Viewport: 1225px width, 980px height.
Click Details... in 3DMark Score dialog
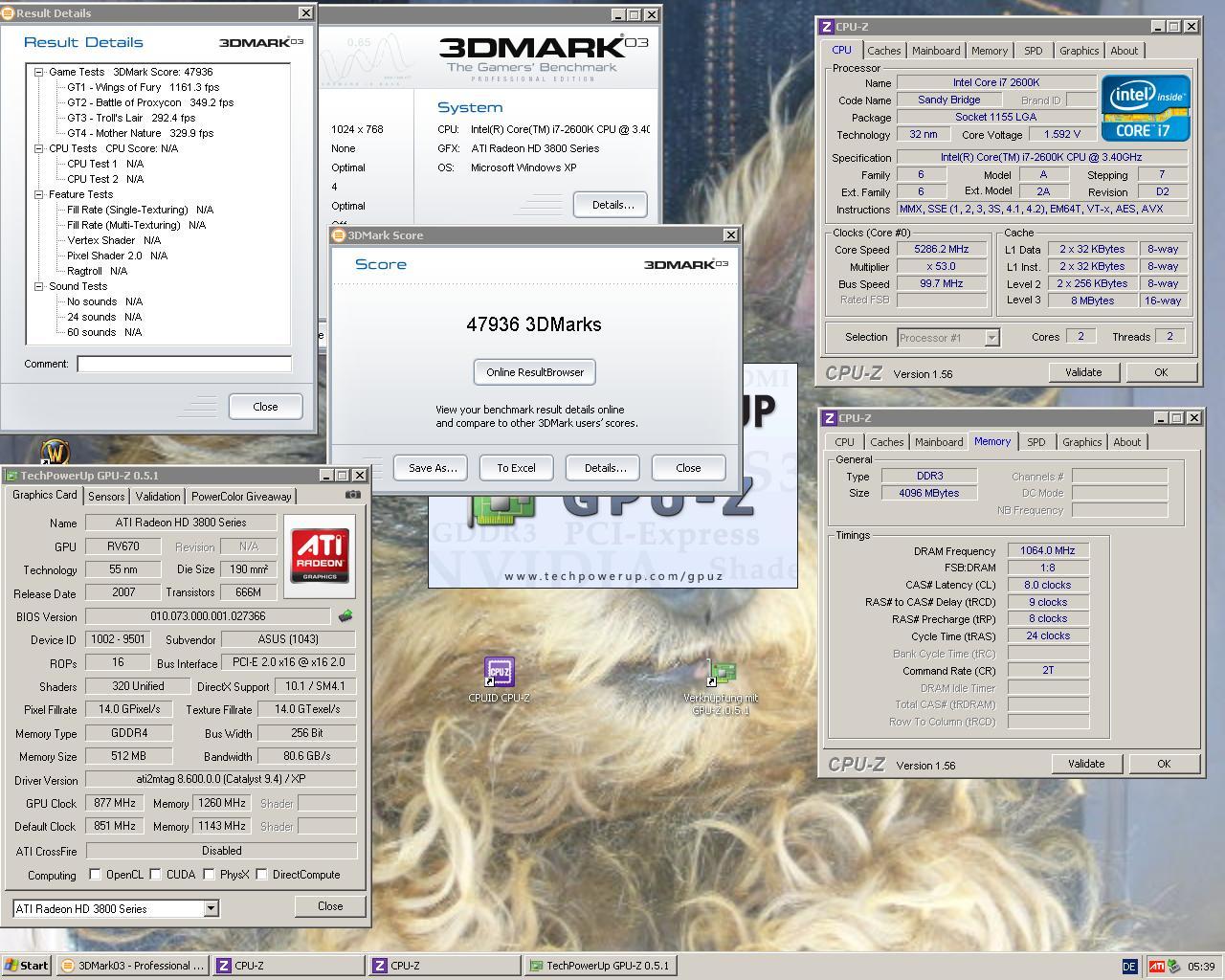605,468
